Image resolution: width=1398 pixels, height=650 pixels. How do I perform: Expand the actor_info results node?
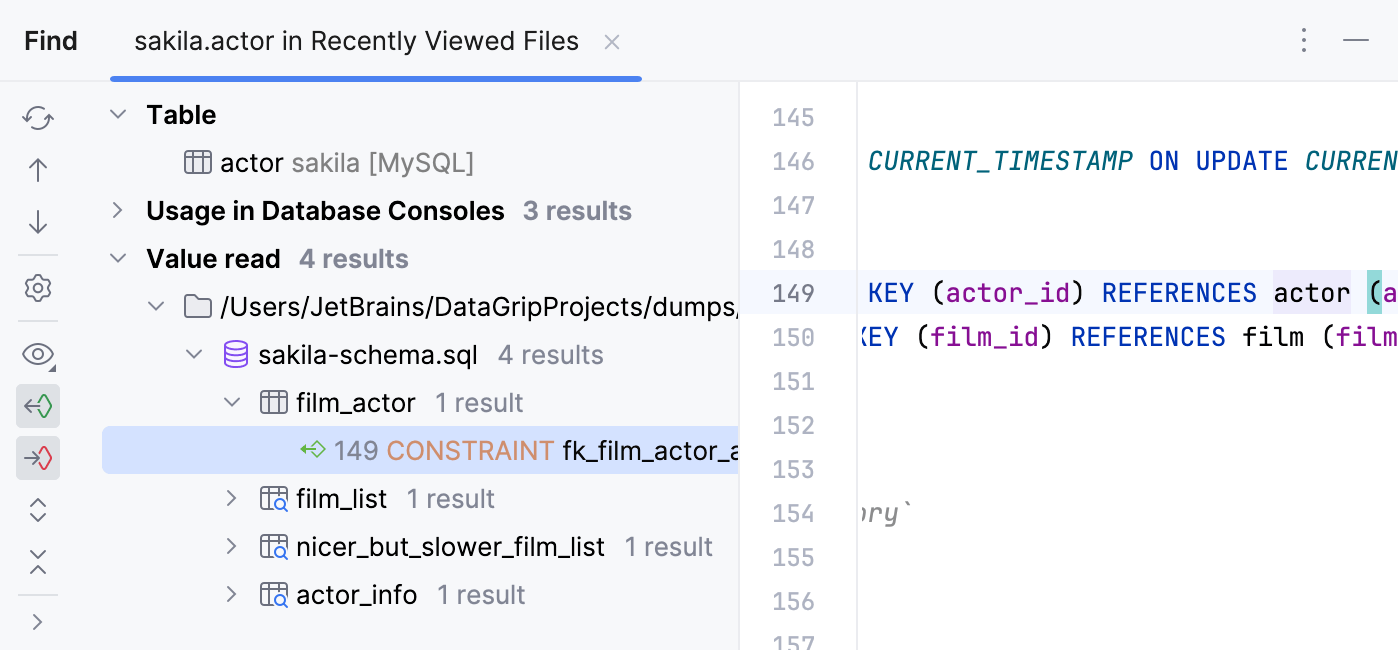231,595
